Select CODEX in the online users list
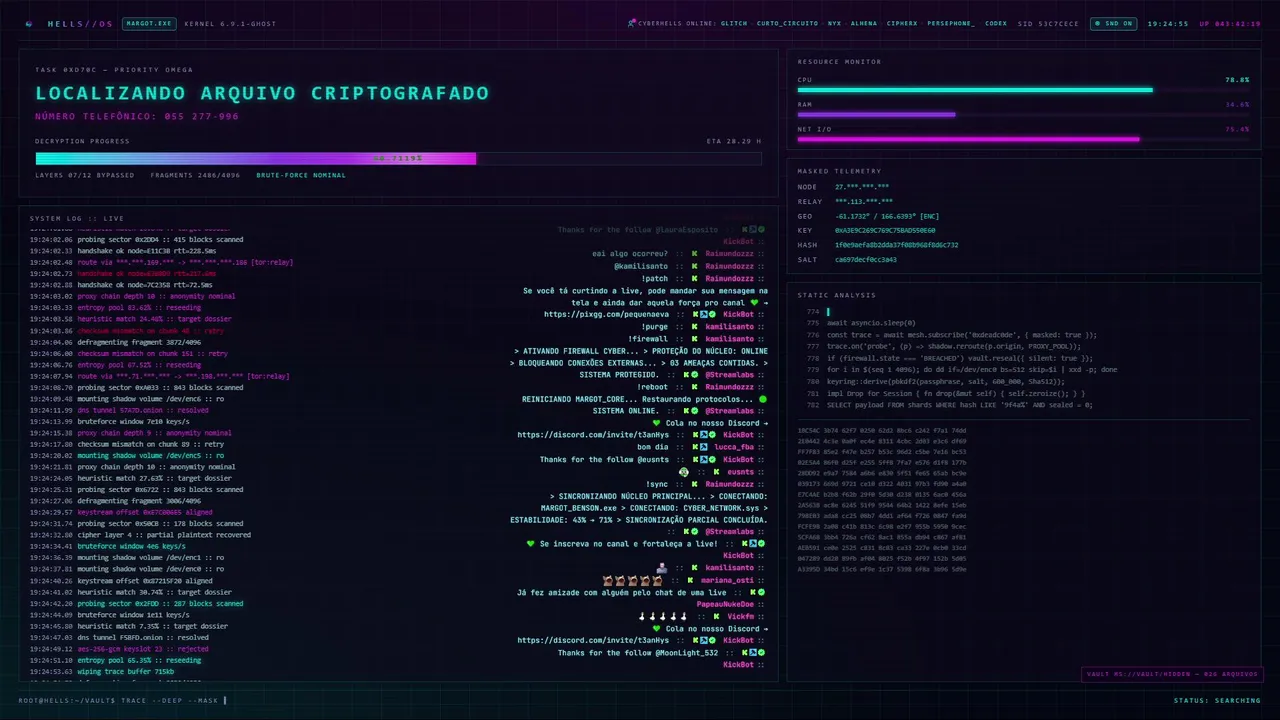 point(996,23)
